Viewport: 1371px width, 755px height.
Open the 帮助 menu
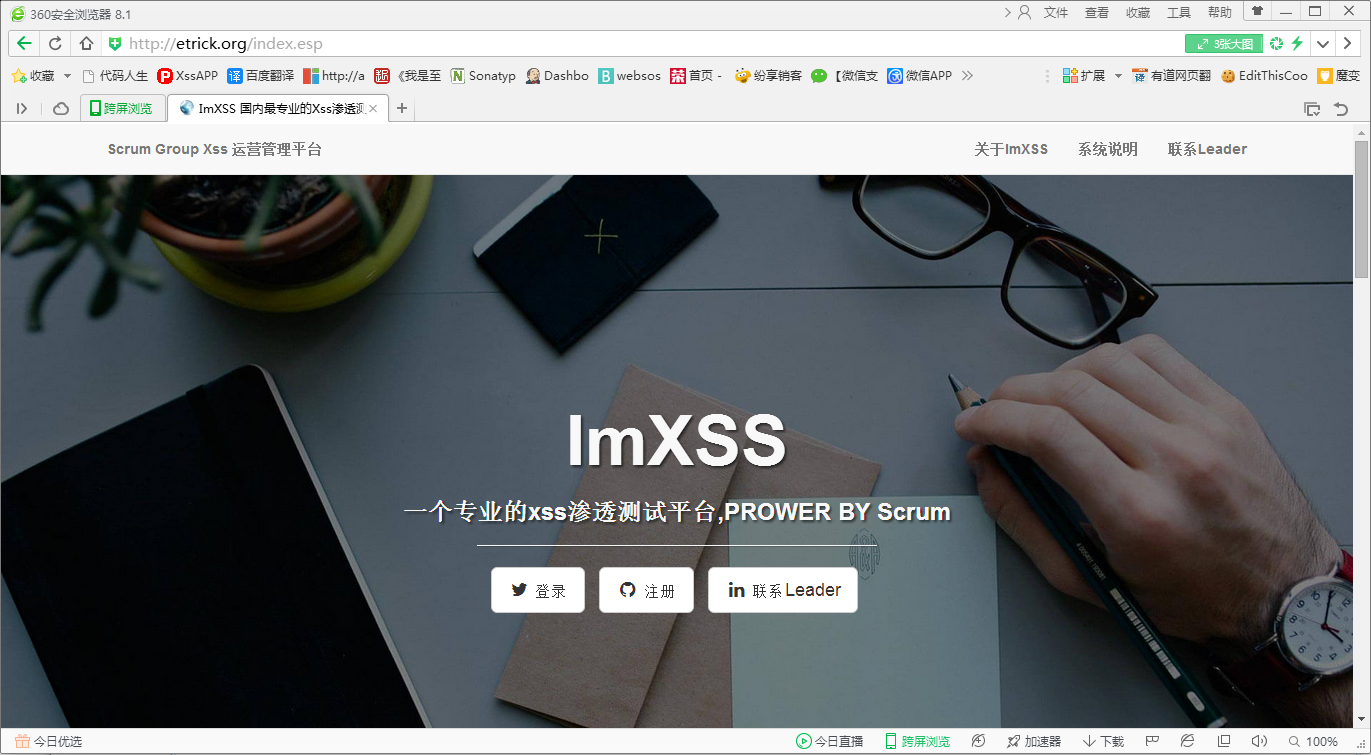point(1220,13)
